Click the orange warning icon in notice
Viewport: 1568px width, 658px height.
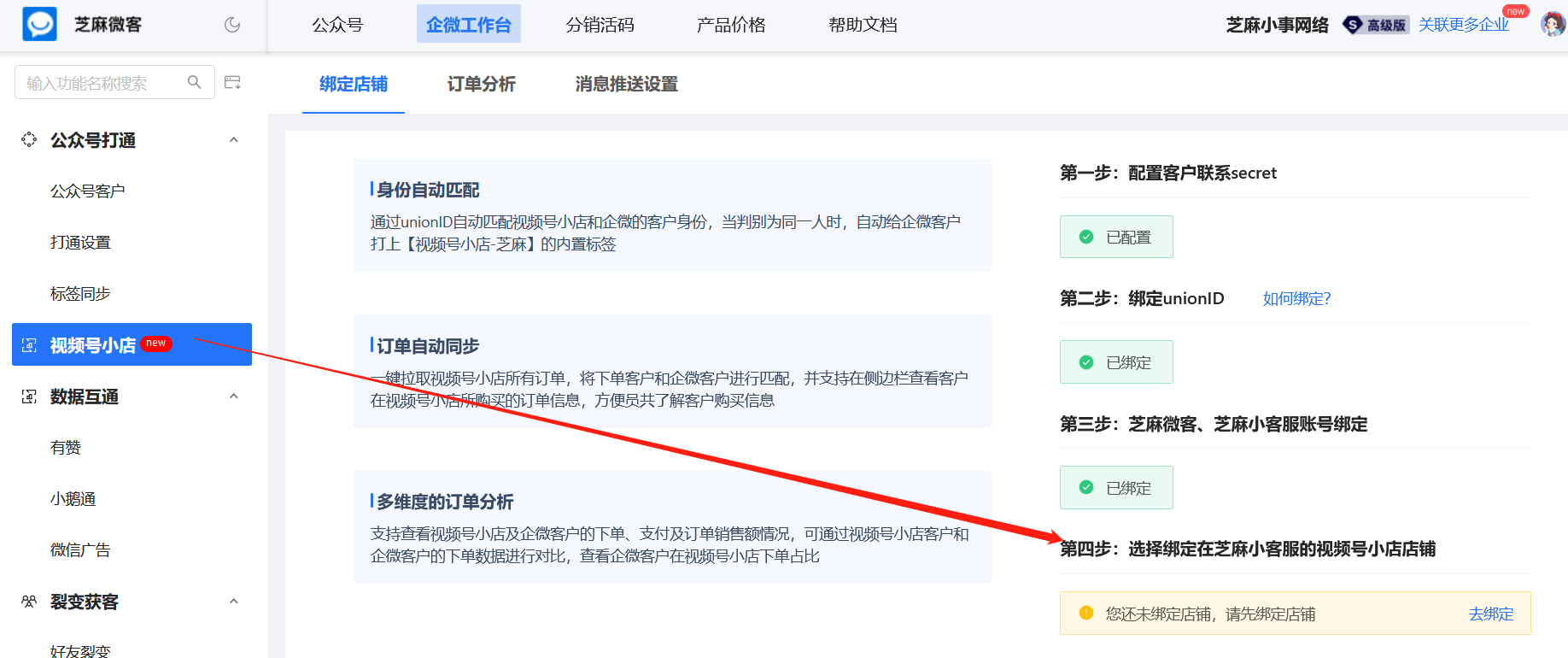click(x=1086, y=613)
